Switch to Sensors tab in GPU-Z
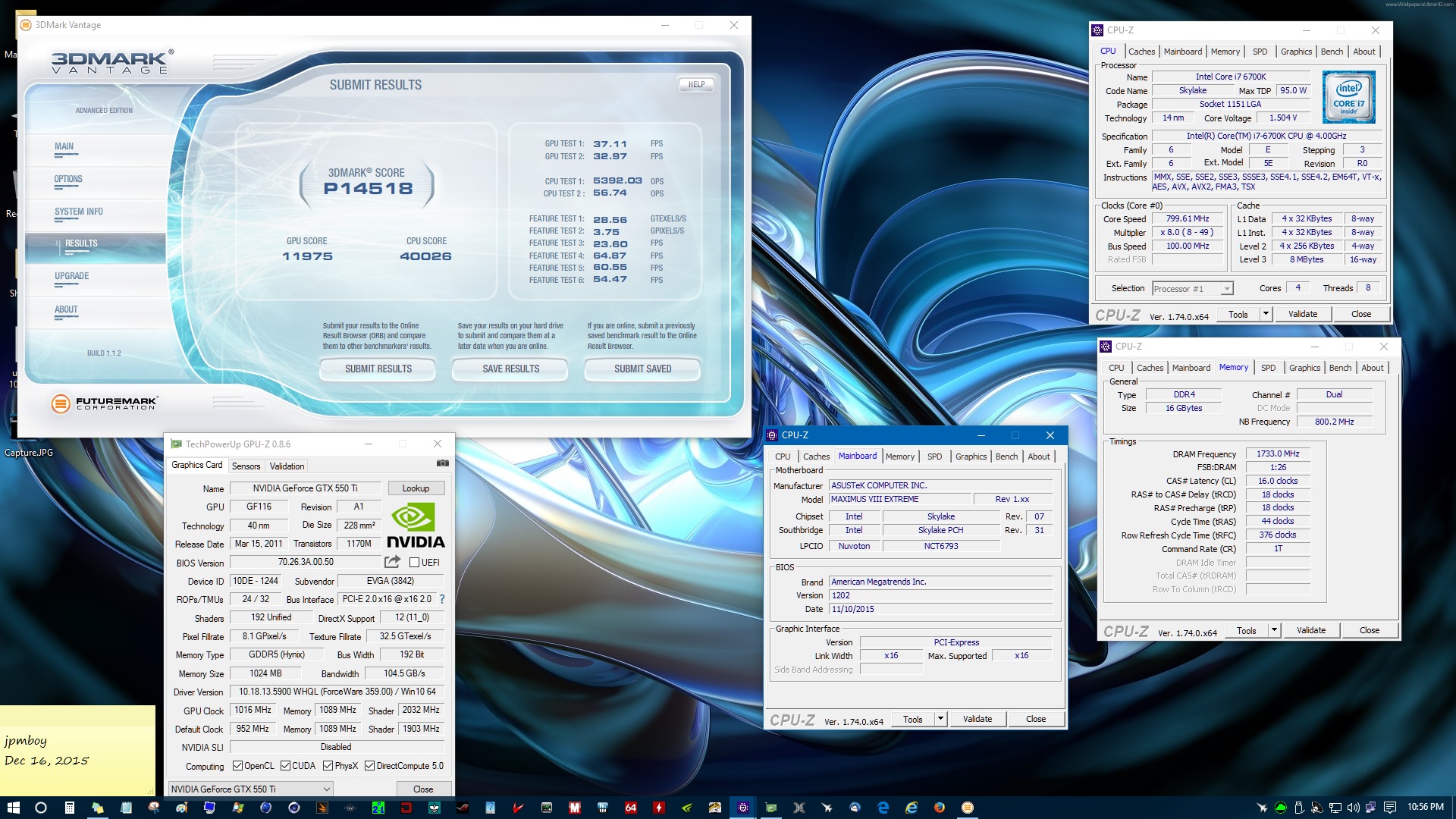The height and width of the screenshot is (819, 1456). click(x=246, y=466)
